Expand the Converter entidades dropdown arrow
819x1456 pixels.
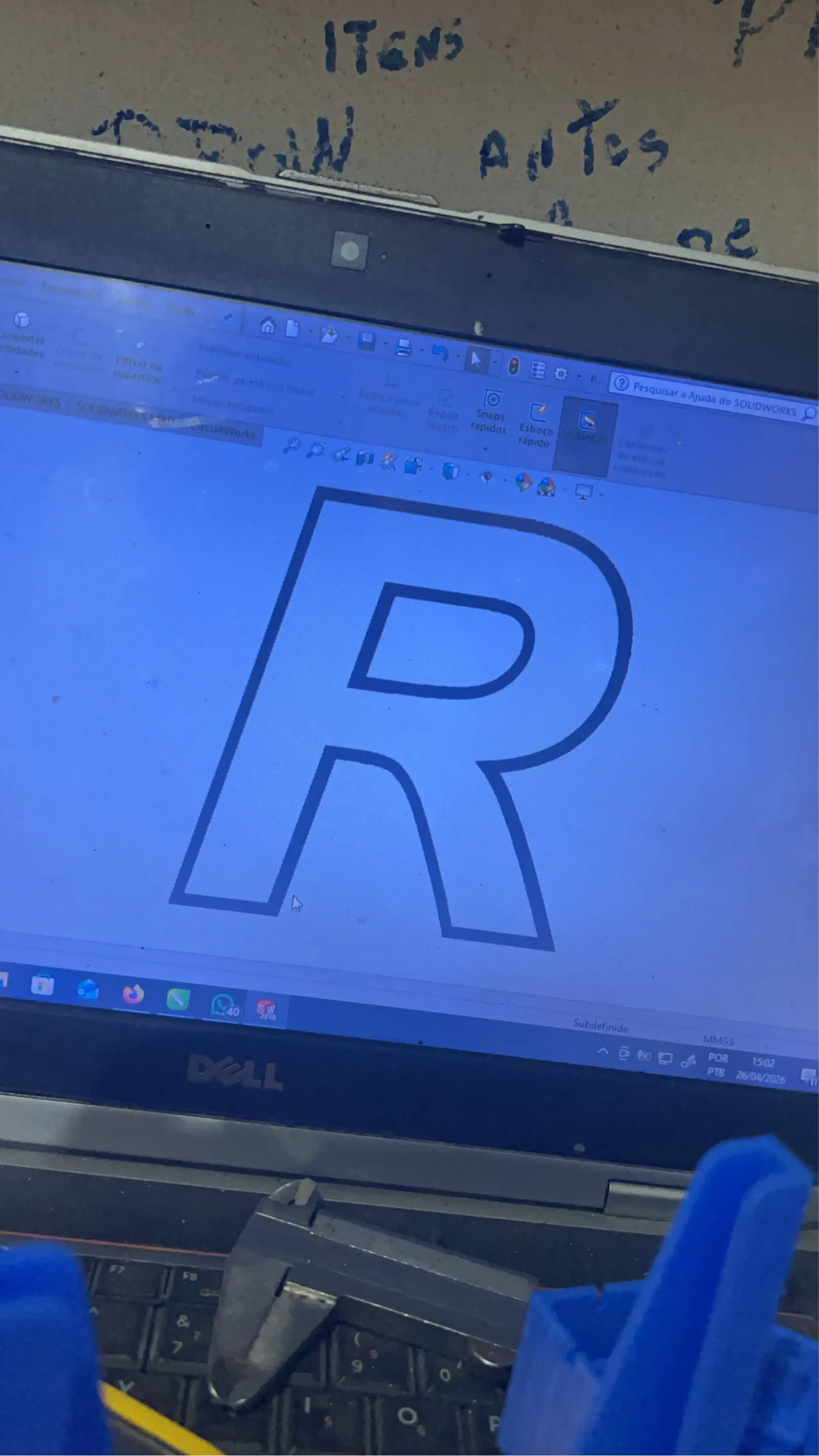17,372
